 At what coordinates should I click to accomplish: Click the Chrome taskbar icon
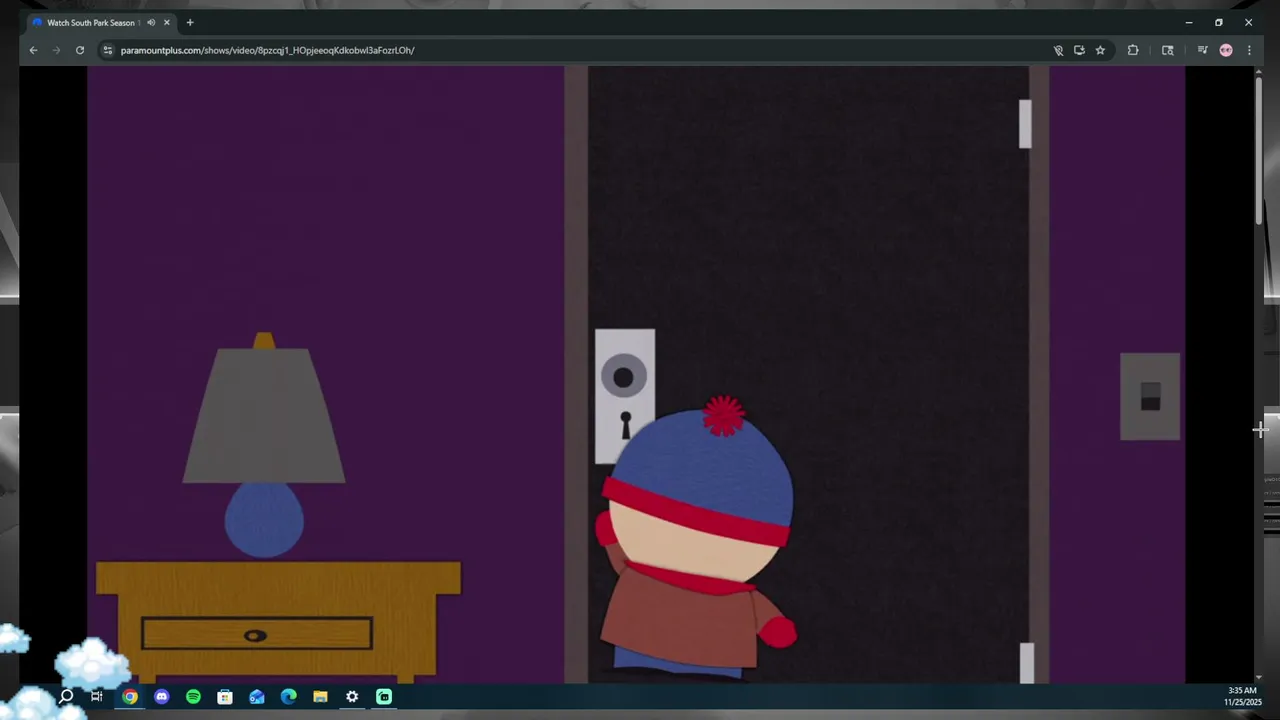click(x=130, y=696)
